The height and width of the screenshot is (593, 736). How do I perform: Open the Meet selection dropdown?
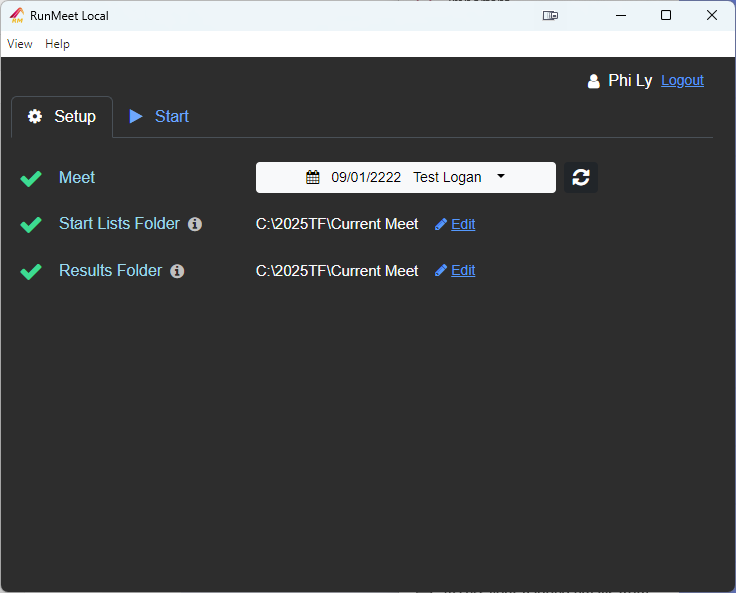click(x=406, y=177)
